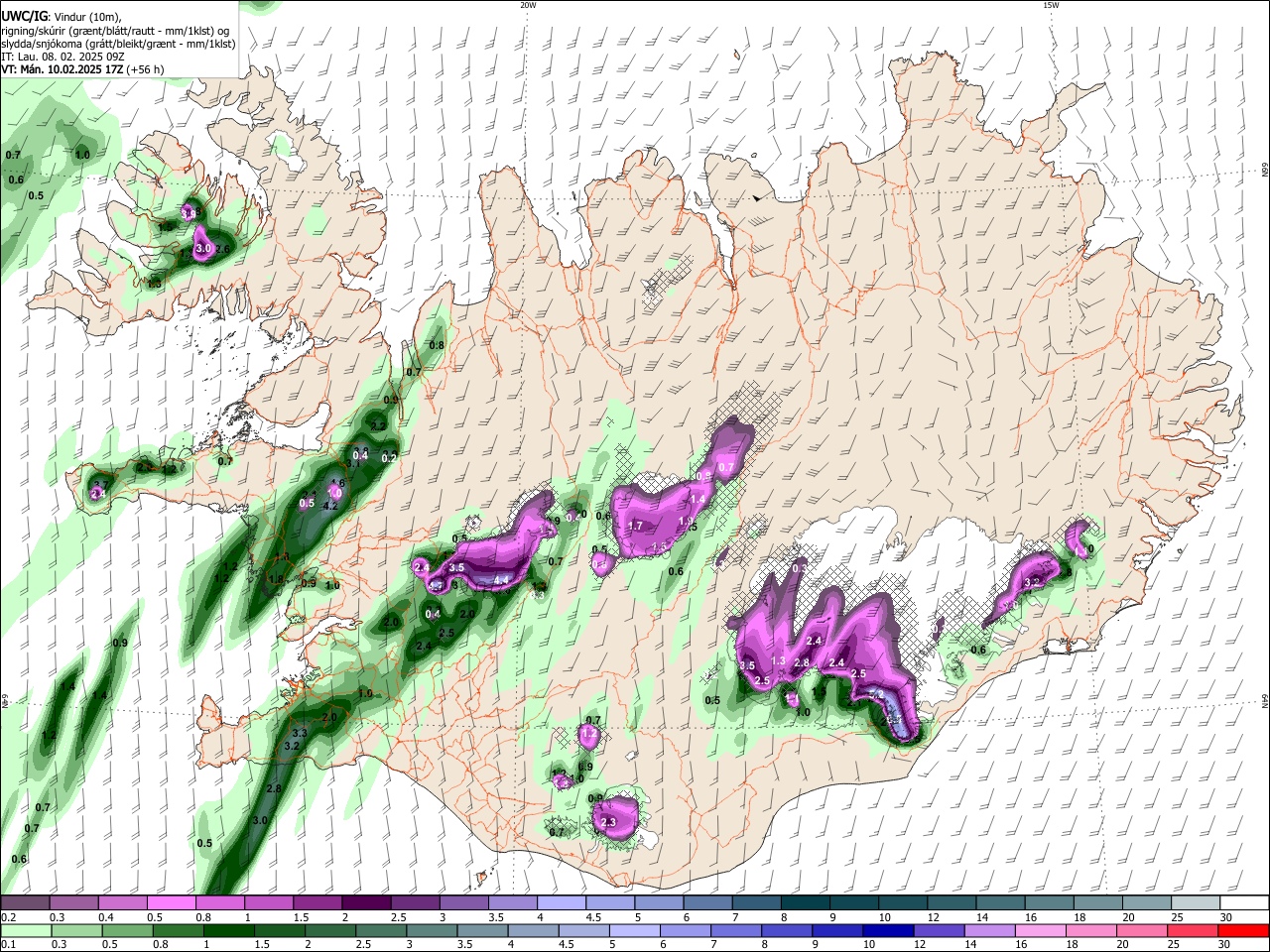Screen dimensions: 1270x952
Task: Select the bright pink 0.5 swatch in snow scale
Action: point(172,902)
